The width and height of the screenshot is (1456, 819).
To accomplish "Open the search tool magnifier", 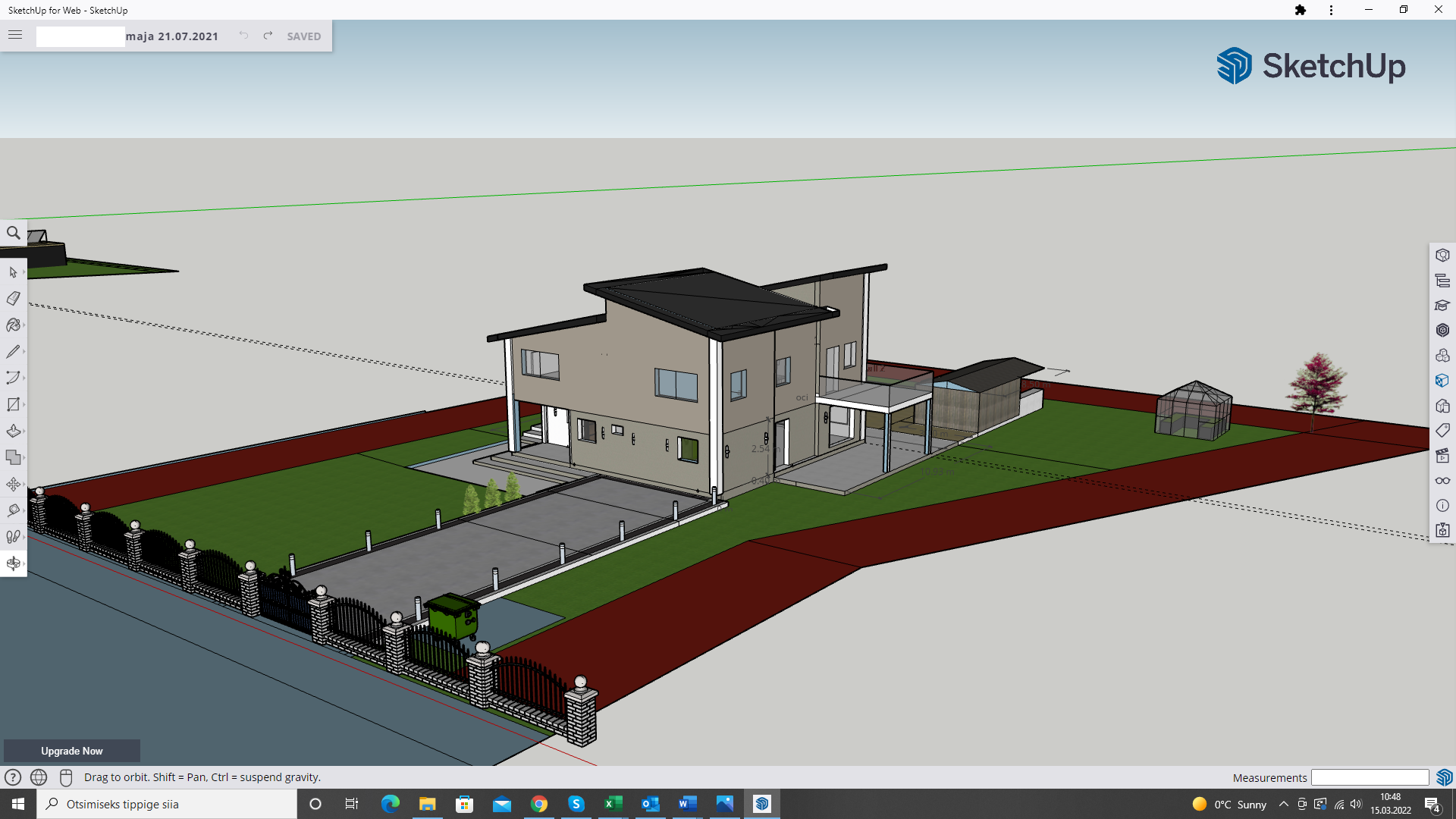I will pyautogui.click(x=13, y=233).
